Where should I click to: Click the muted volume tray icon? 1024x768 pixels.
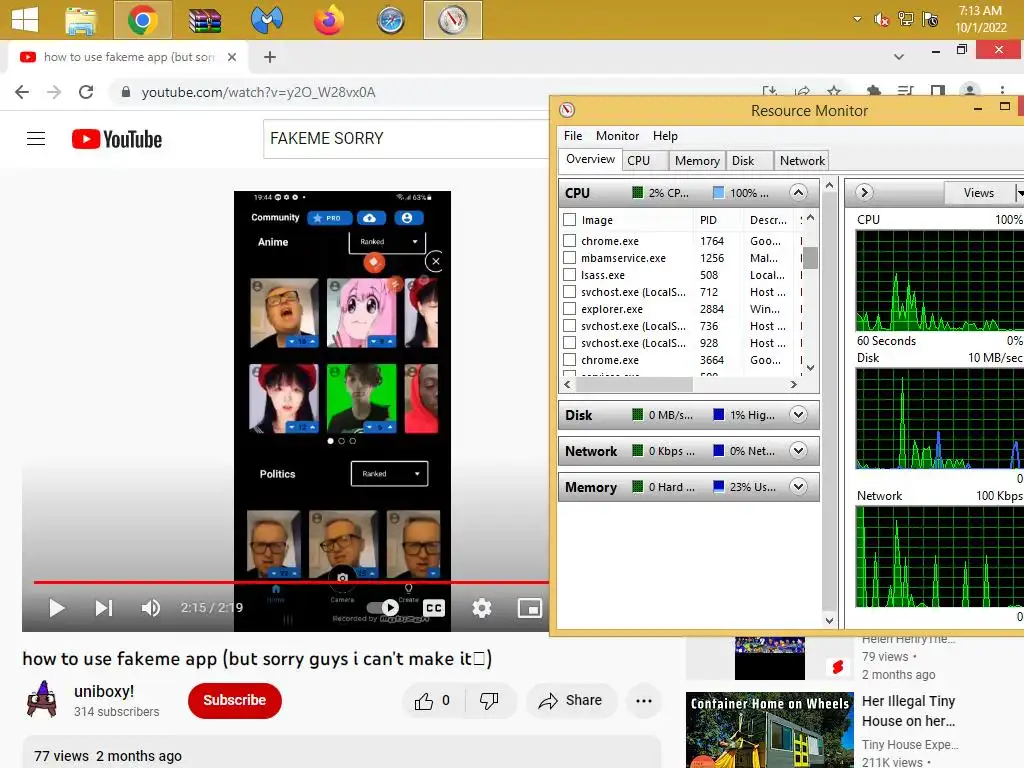tap(882, 20)
